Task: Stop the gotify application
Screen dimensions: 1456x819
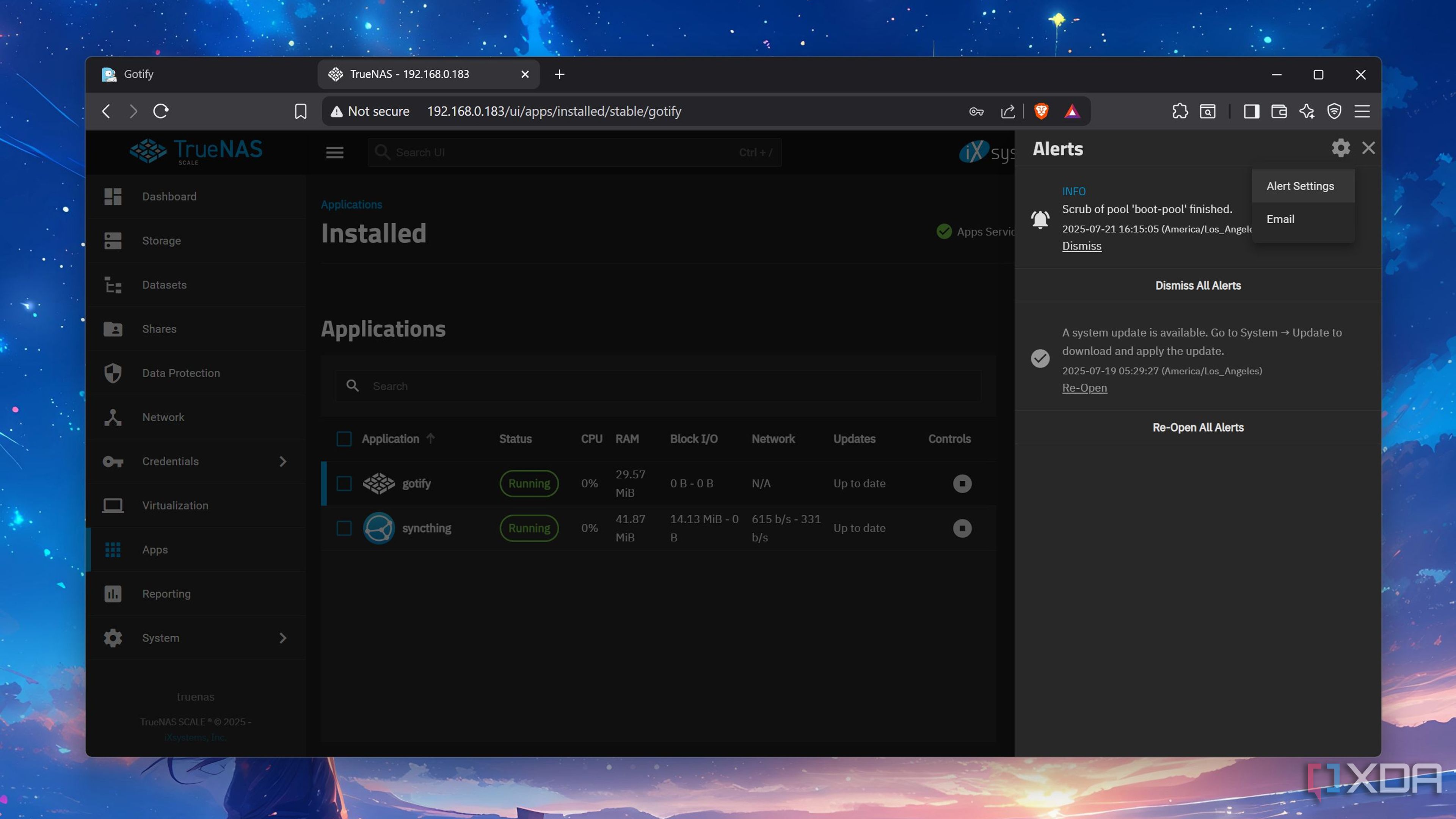Action: pyautogui.click(x=962, y=483)
